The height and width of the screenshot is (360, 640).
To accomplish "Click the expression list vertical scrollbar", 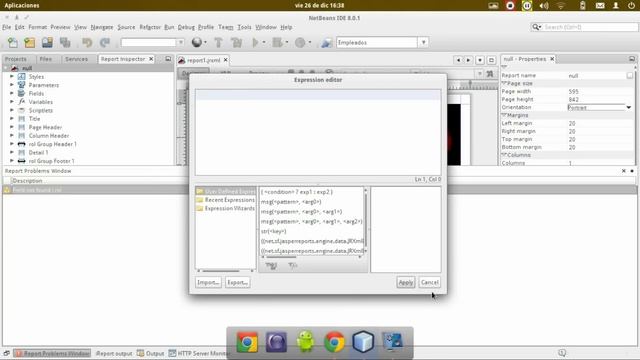I will click(x=365, y=220).
